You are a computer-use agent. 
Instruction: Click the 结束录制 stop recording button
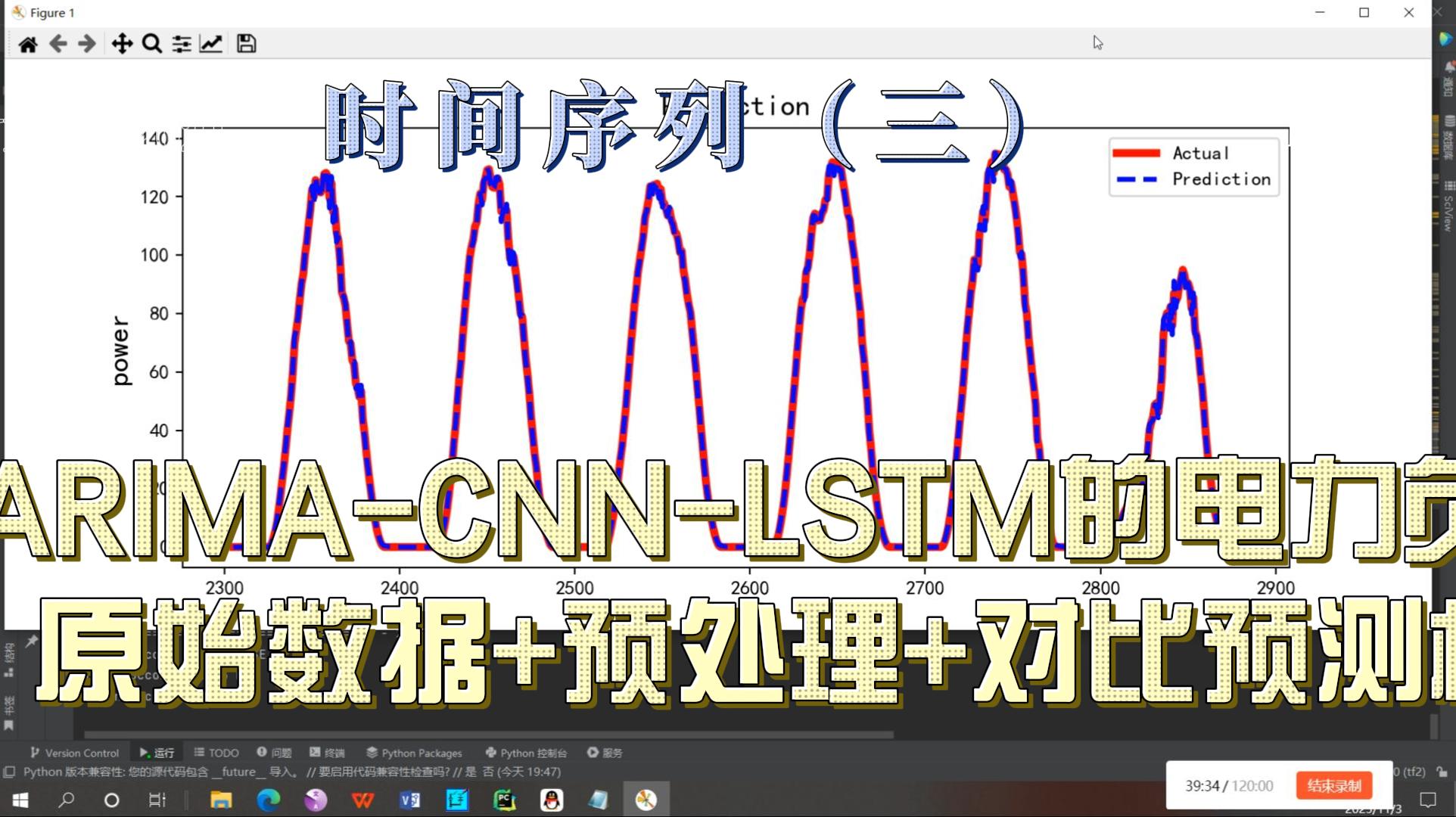click(x=1333, y=786)
